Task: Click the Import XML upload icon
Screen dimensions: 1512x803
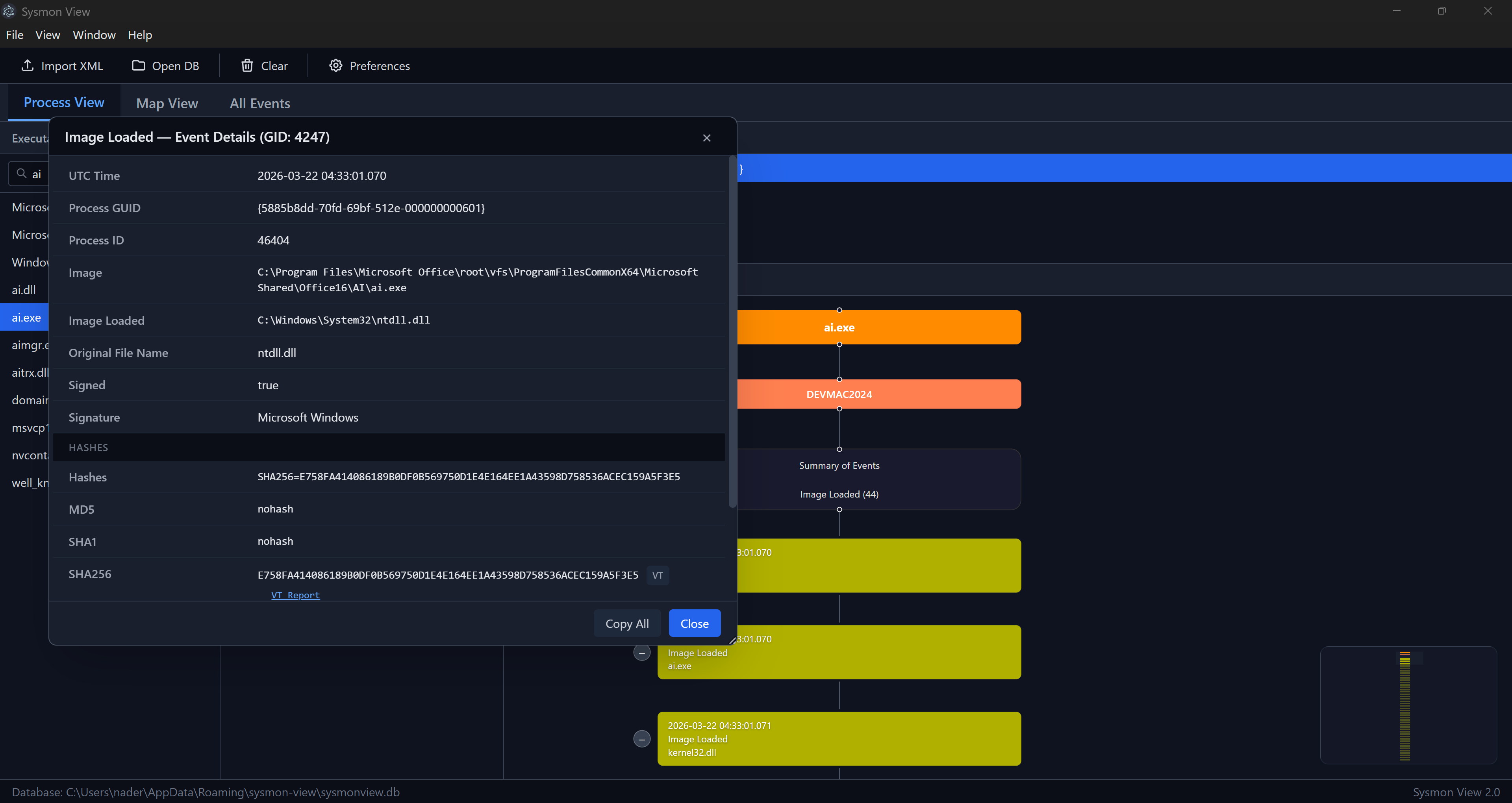Action: [27, 65]
